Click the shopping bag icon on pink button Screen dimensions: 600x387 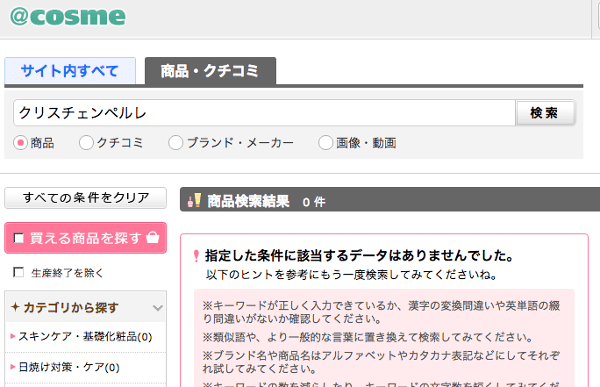[x=153, y=237]
